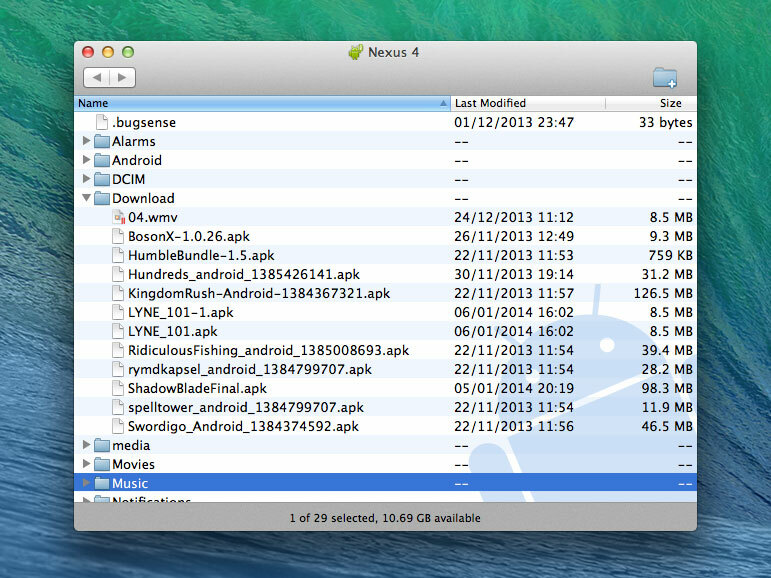The height and width of the screenshot is (578, 771).
Task: Select the .bugsense file icon
Action: pos(102,122)
